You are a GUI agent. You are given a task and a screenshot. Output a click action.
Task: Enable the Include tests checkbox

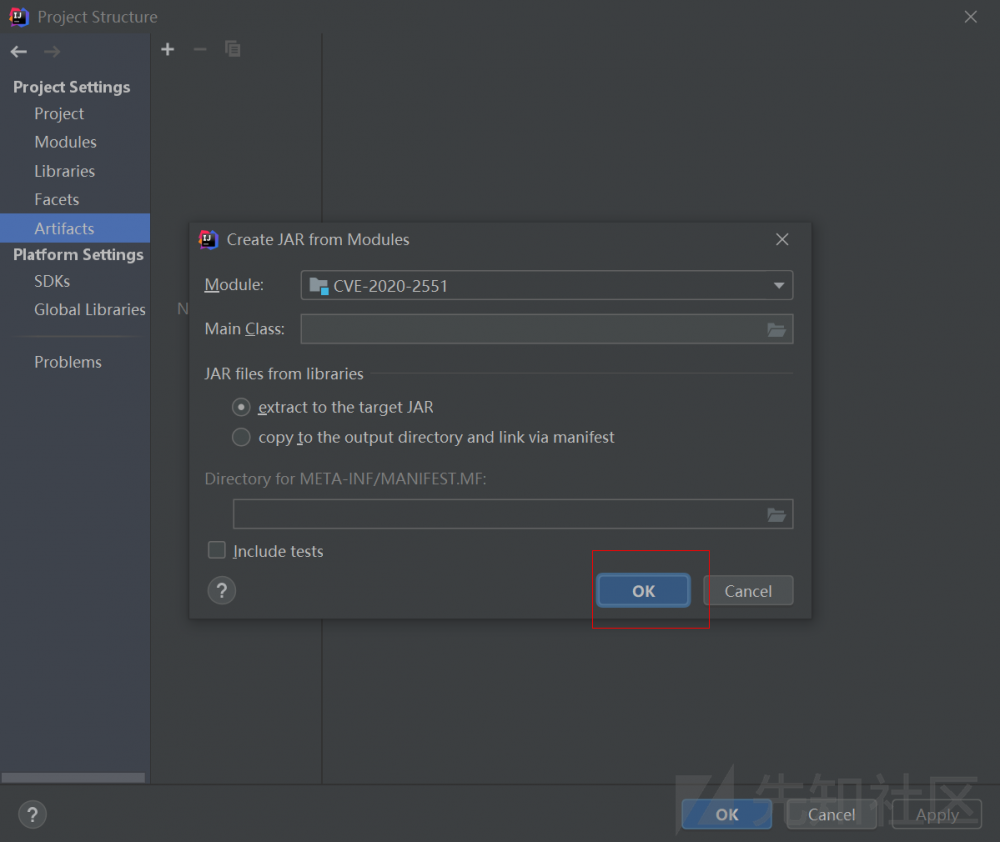(x=216, y=550)
